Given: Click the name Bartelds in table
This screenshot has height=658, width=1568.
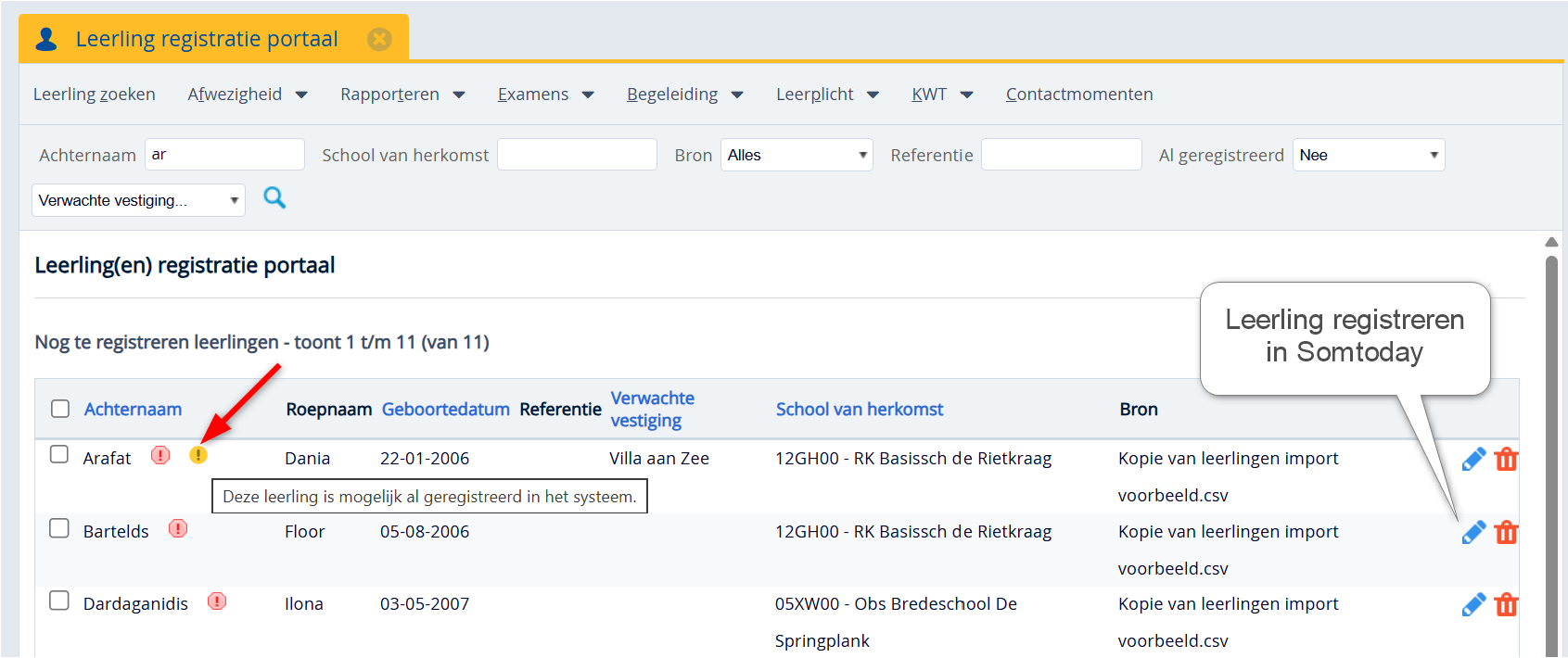Looking at the screenshot, I should (116, 531).
